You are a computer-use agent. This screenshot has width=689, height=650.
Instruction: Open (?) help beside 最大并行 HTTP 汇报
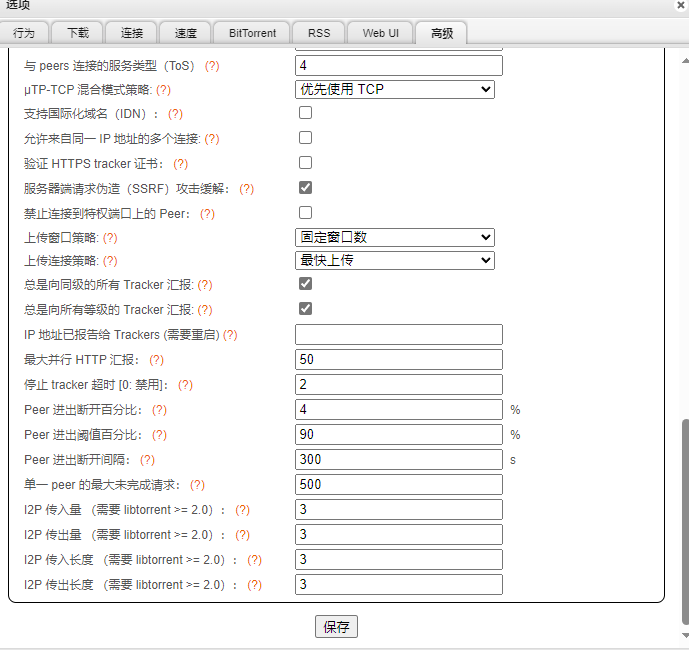tap(156, 360)
